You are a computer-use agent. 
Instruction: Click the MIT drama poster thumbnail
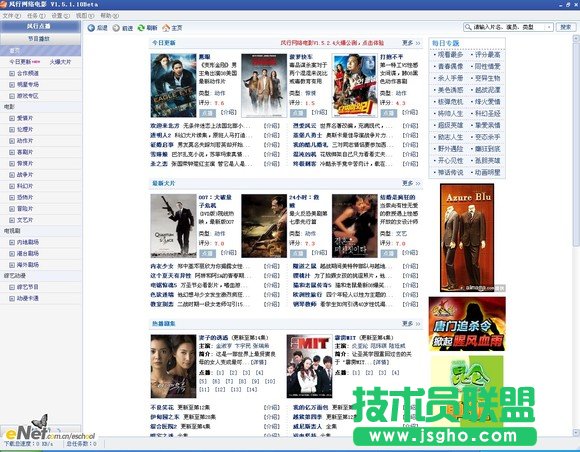[309, 367]
